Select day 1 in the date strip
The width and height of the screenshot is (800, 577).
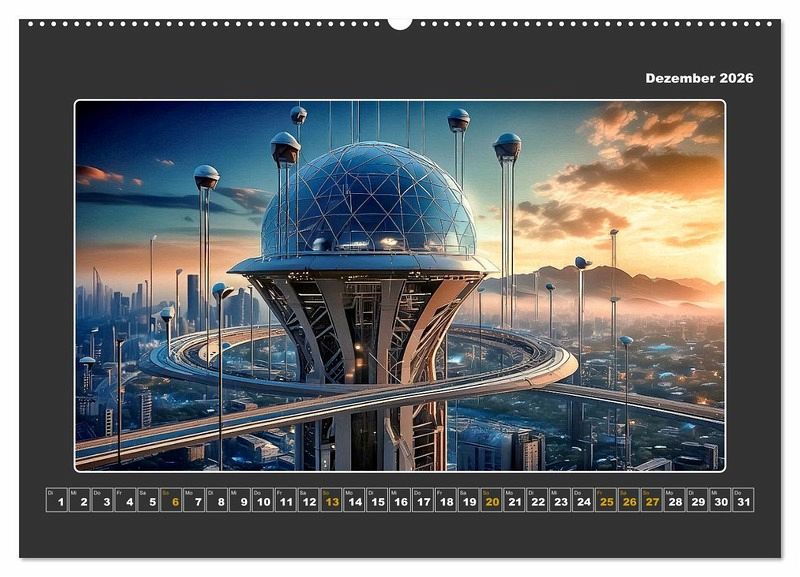[x=58, y=500]
